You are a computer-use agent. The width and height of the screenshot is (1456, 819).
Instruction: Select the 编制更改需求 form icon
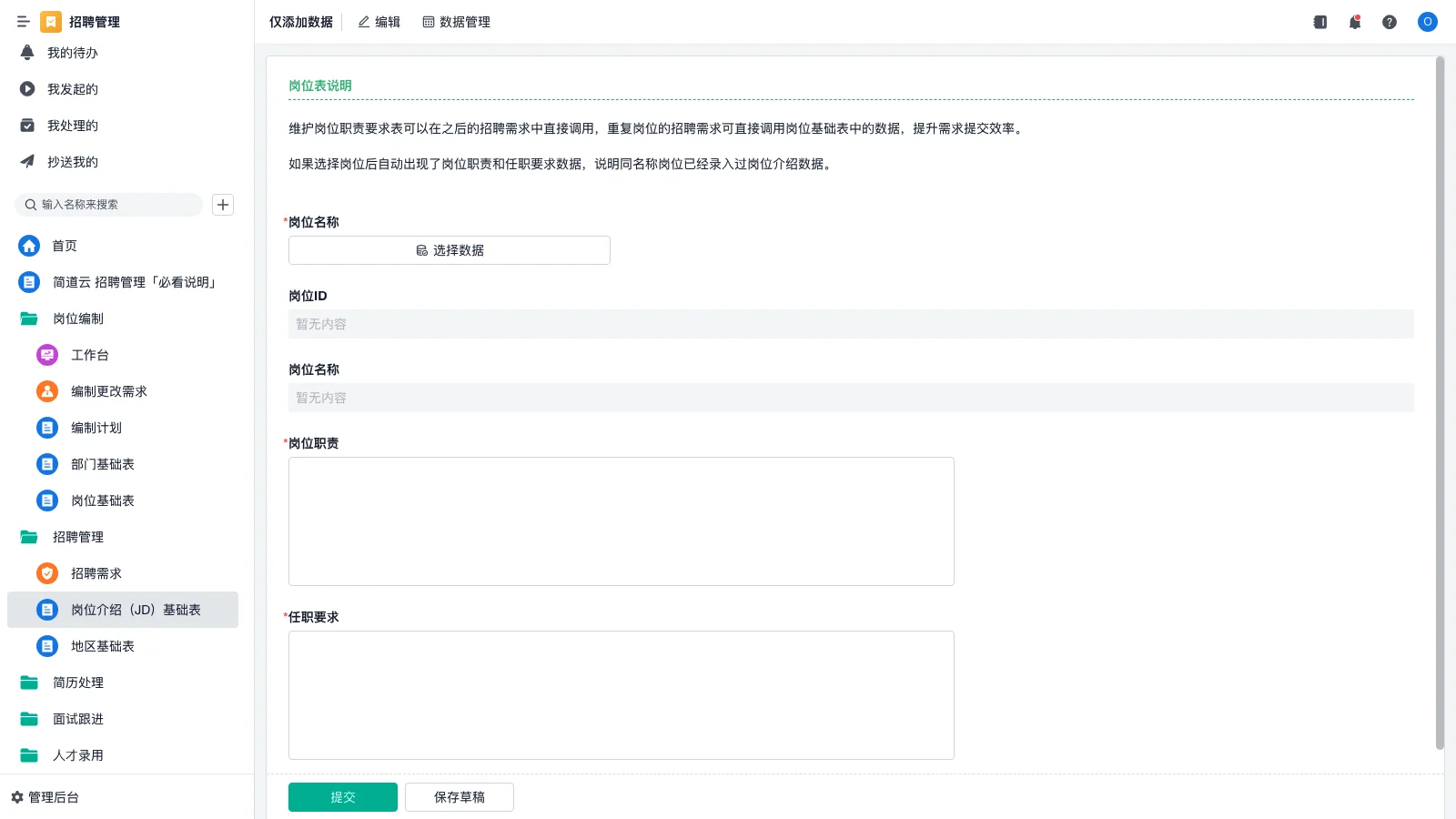(46, 391)
